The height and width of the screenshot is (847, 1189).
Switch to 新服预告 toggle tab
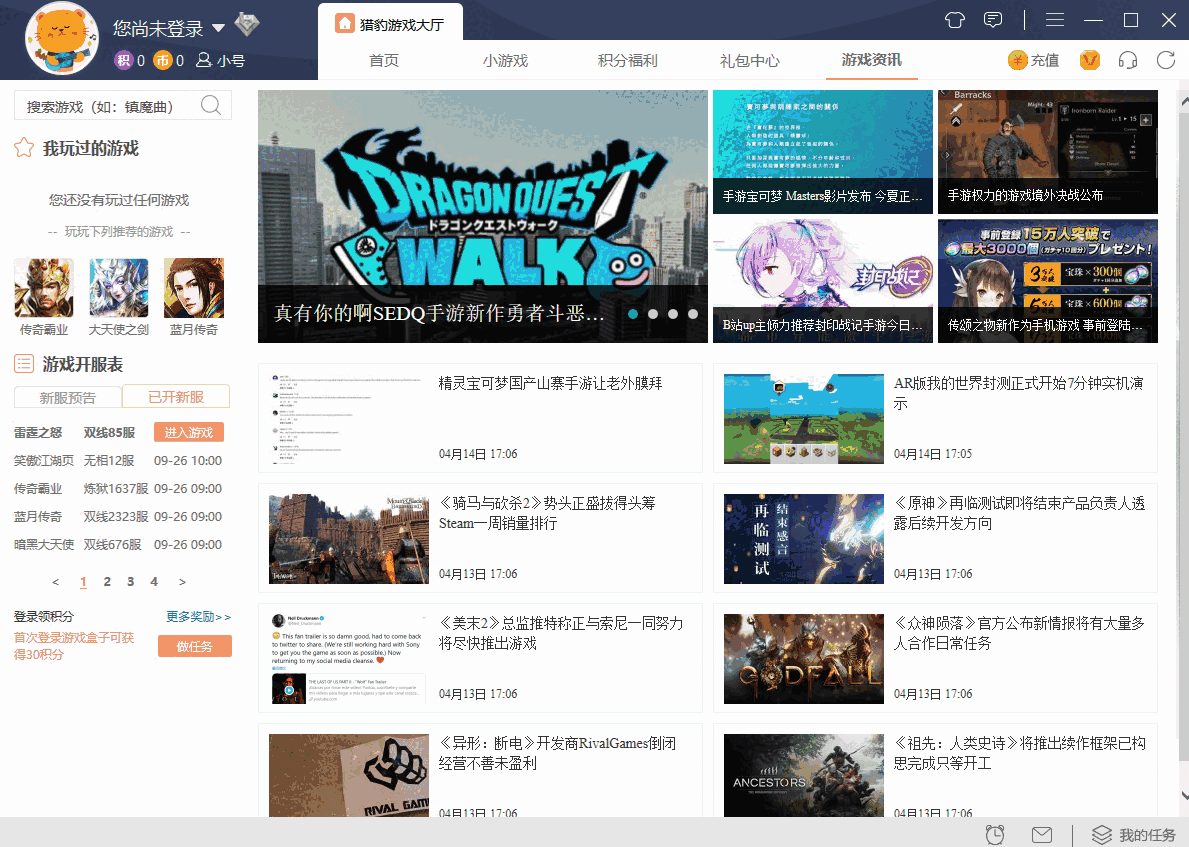(x=68, y=397)
